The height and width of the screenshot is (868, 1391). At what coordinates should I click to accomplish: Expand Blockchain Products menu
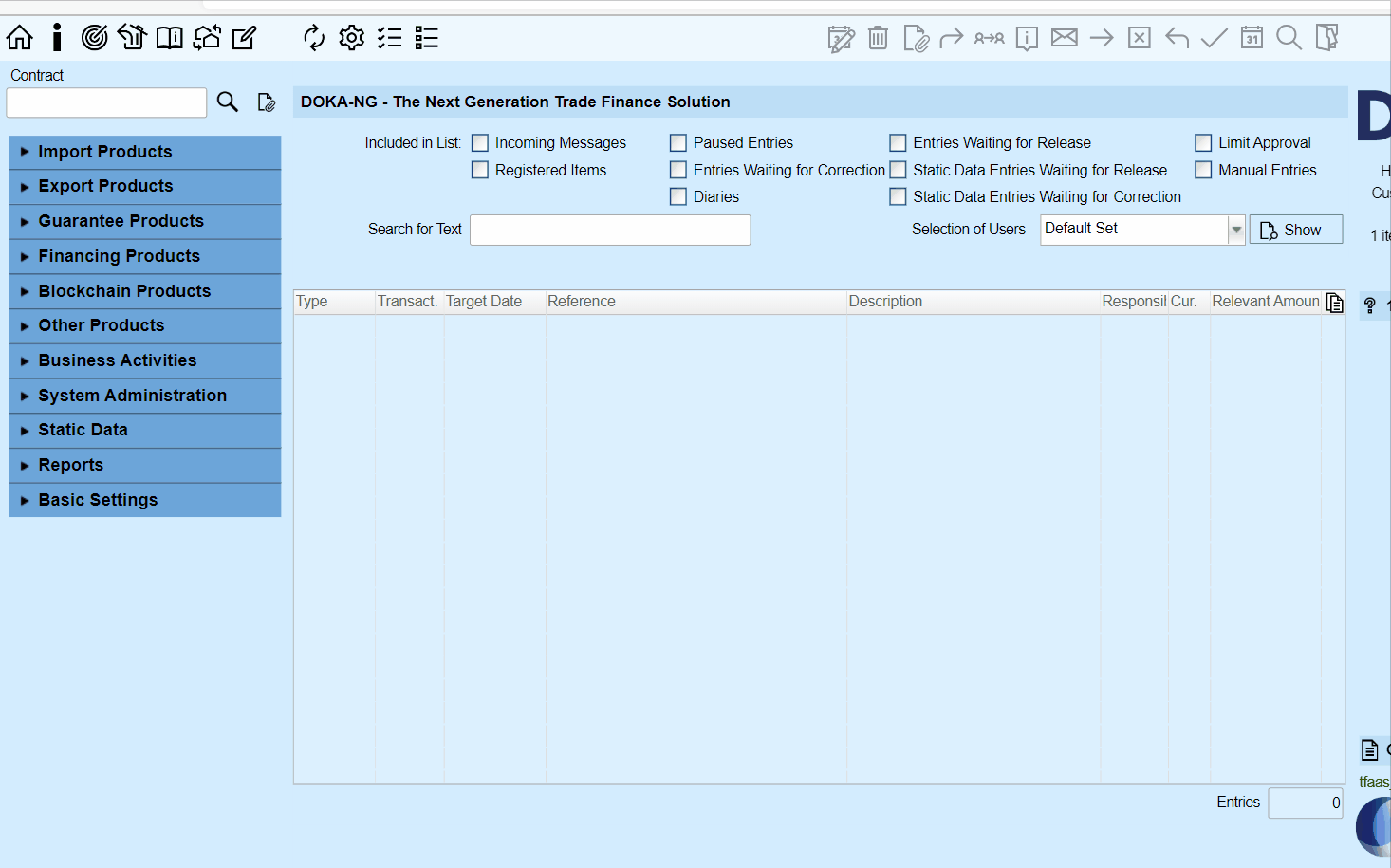[x=145, y=291]
